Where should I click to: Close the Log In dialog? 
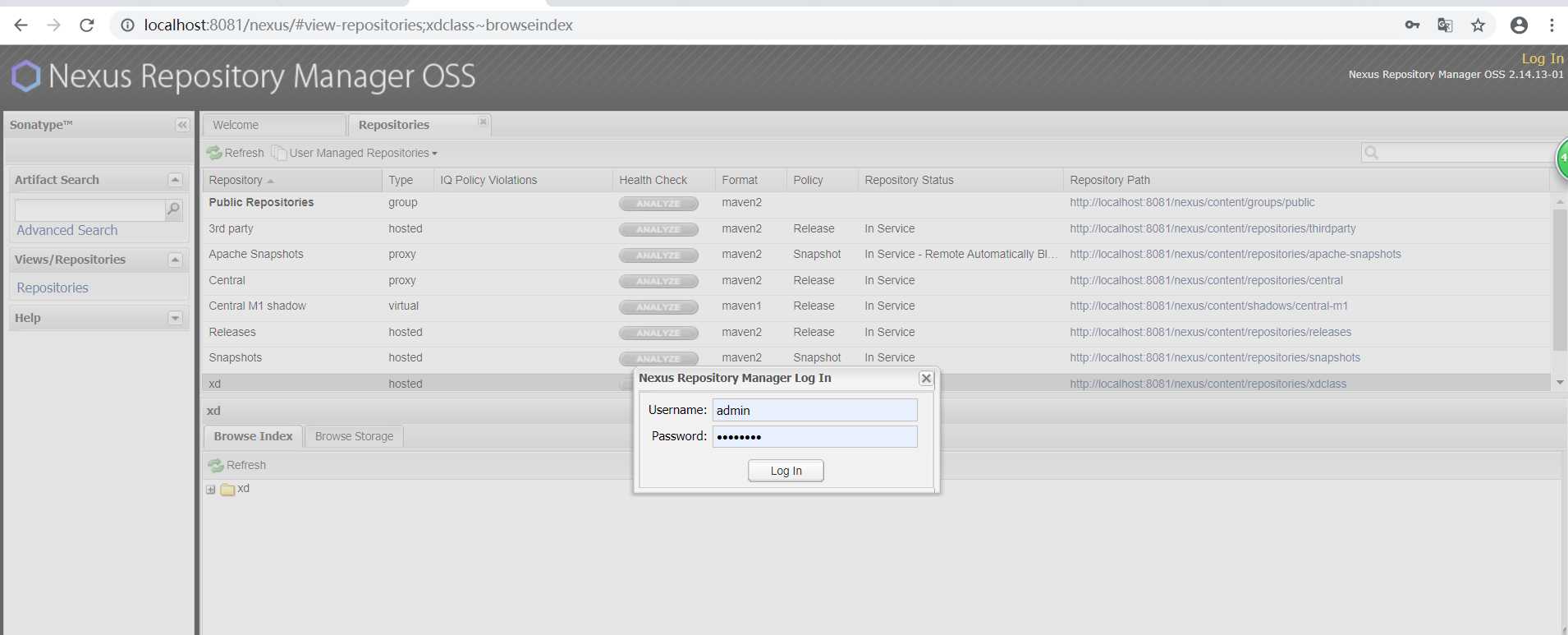926,379
